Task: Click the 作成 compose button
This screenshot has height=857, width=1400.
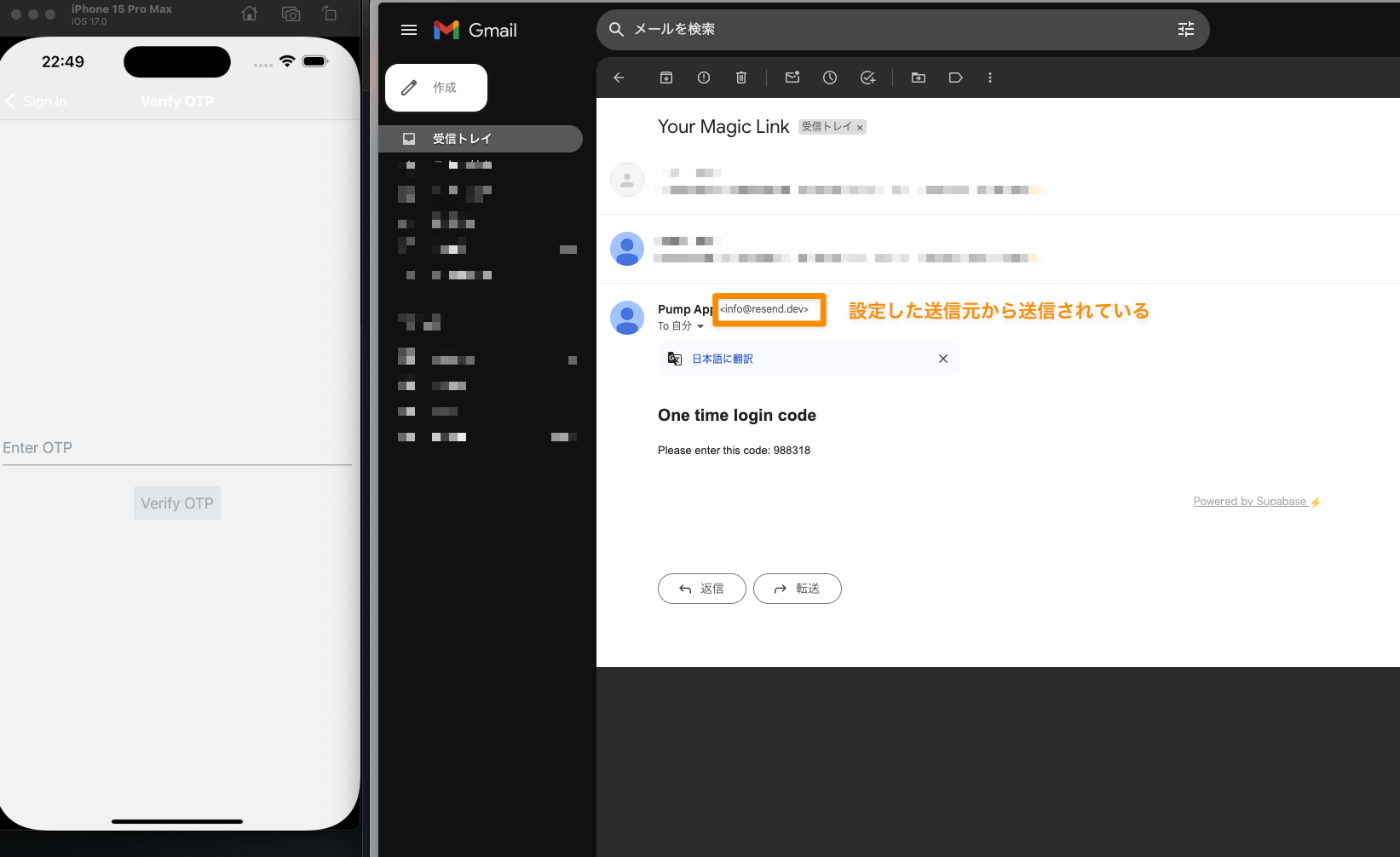Action: click(x=436, y=88)
